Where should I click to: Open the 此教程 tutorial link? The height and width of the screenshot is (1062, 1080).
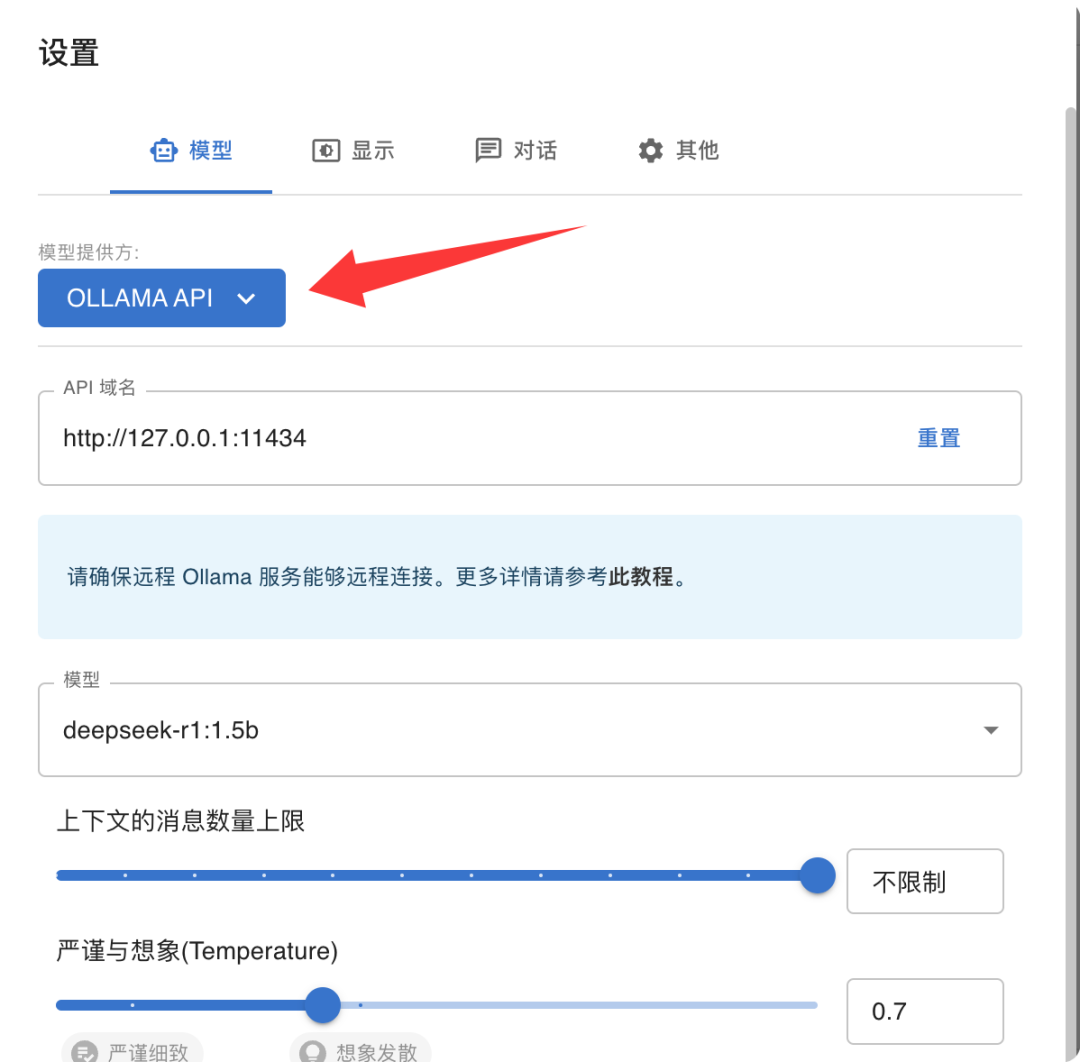coord(641,576)
